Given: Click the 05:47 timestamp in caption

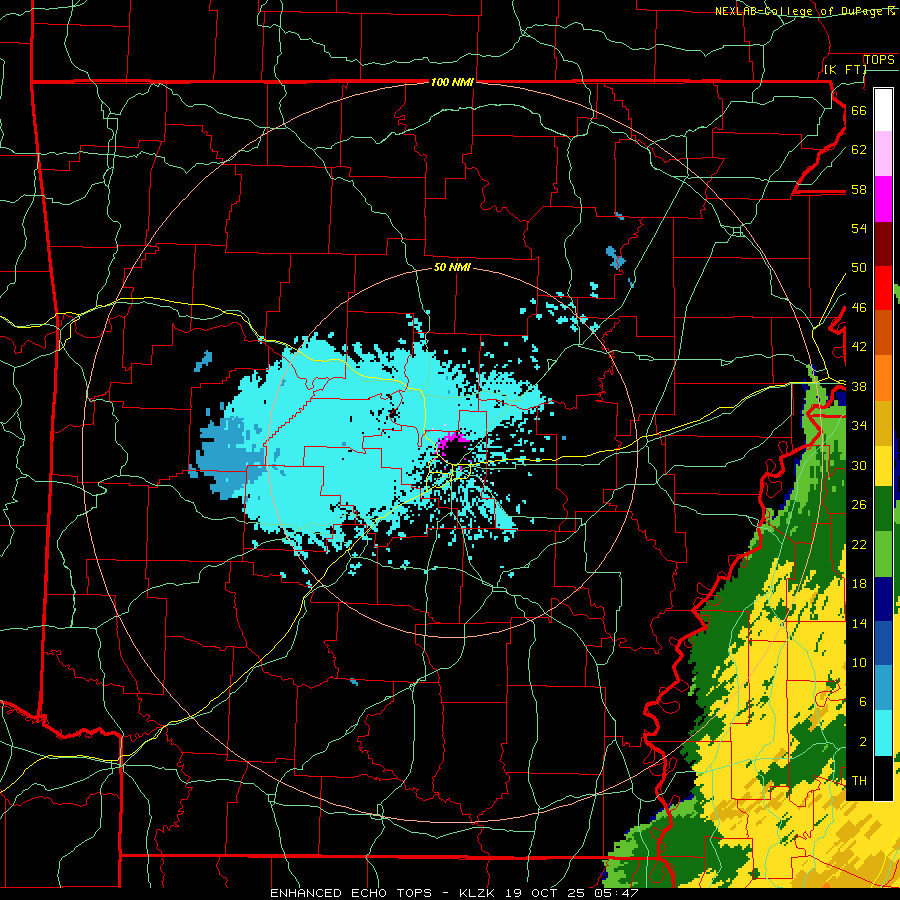Looking at the screenshot, I should coord(615,893).
